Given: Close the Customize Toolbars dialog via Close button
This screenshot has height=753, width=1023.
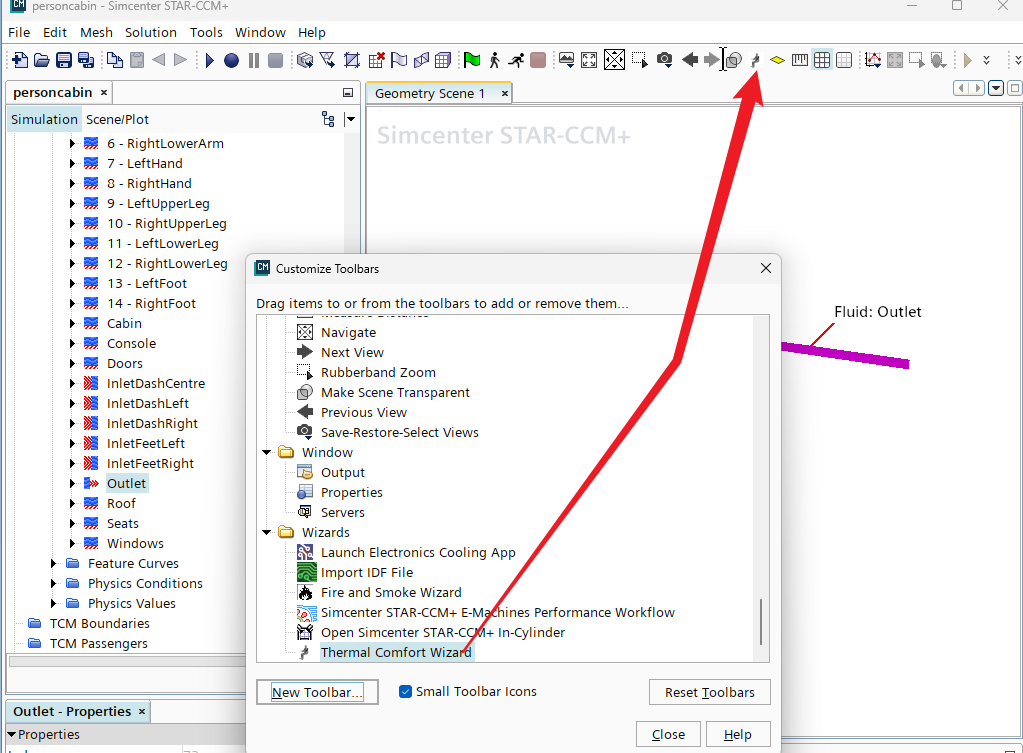Looking at the screenshot, I should pyautogui.click(x=668, y=735).
